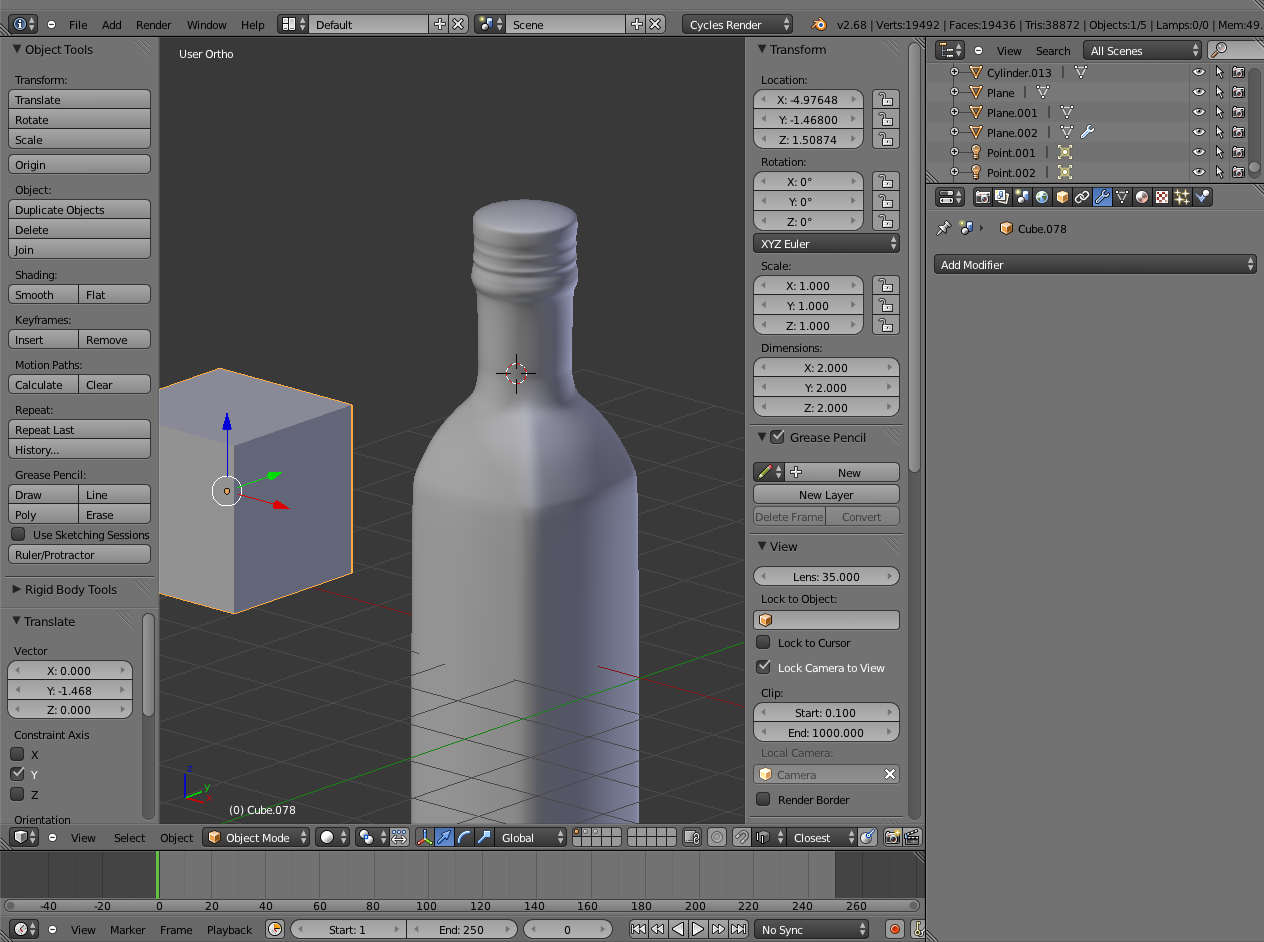
Task: Open the Scene properties tab icon
Action: [x=1022, y=197]
